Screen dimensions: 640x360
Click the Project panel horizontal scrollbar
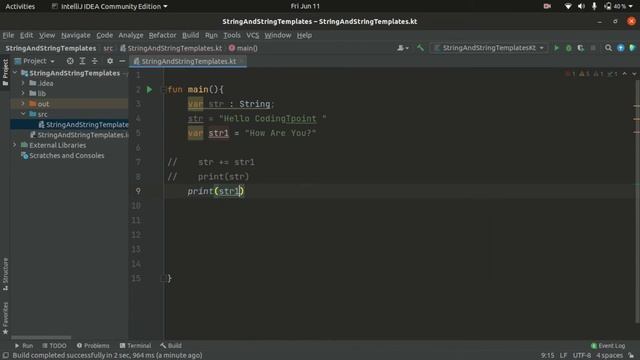[41, 338]
